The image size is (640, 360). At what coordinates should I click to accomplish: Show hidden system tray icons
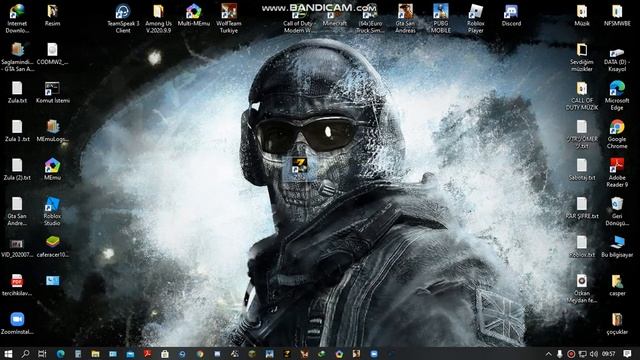tap(548, 354)
